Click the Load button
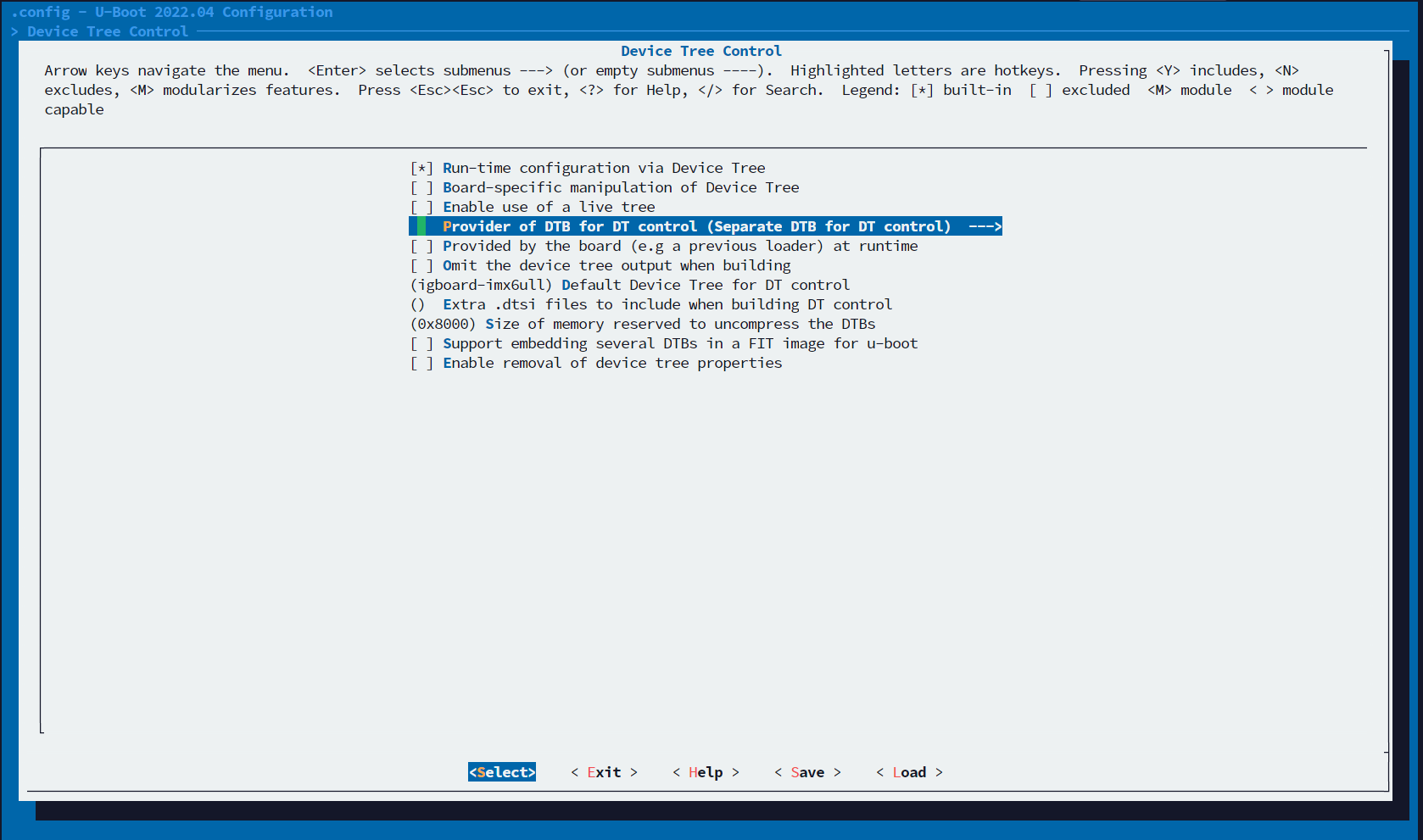The image size is (1423, 840). coord(909,772)
